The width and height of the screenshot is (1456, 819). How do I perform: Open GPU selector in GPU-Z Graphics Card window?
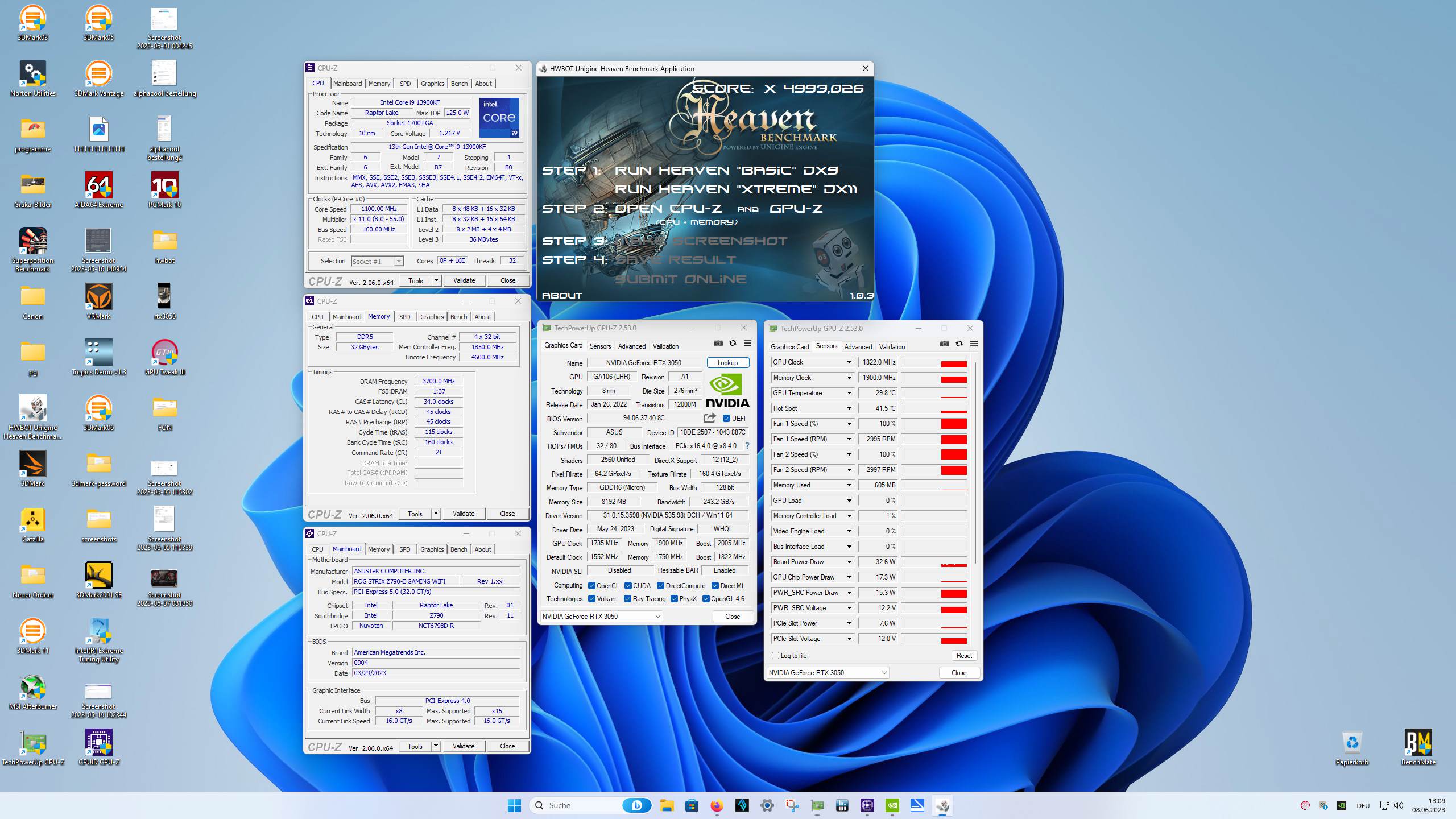coord(601,616)
